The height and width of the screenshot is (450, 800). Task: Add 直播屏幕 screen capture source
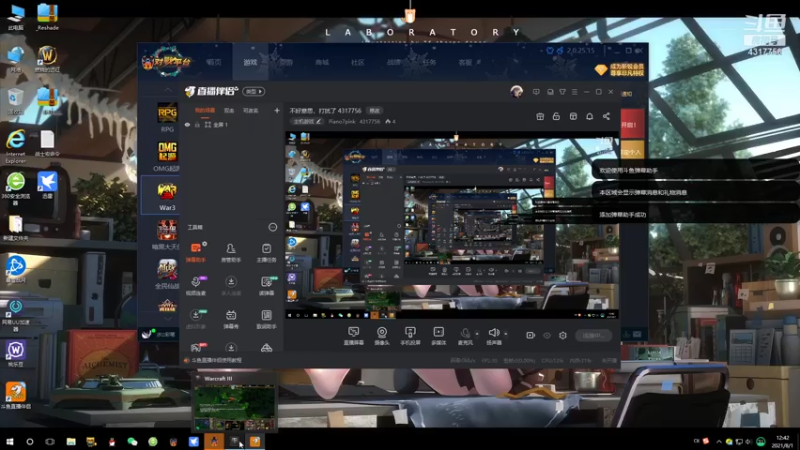(x=353, y=336)
